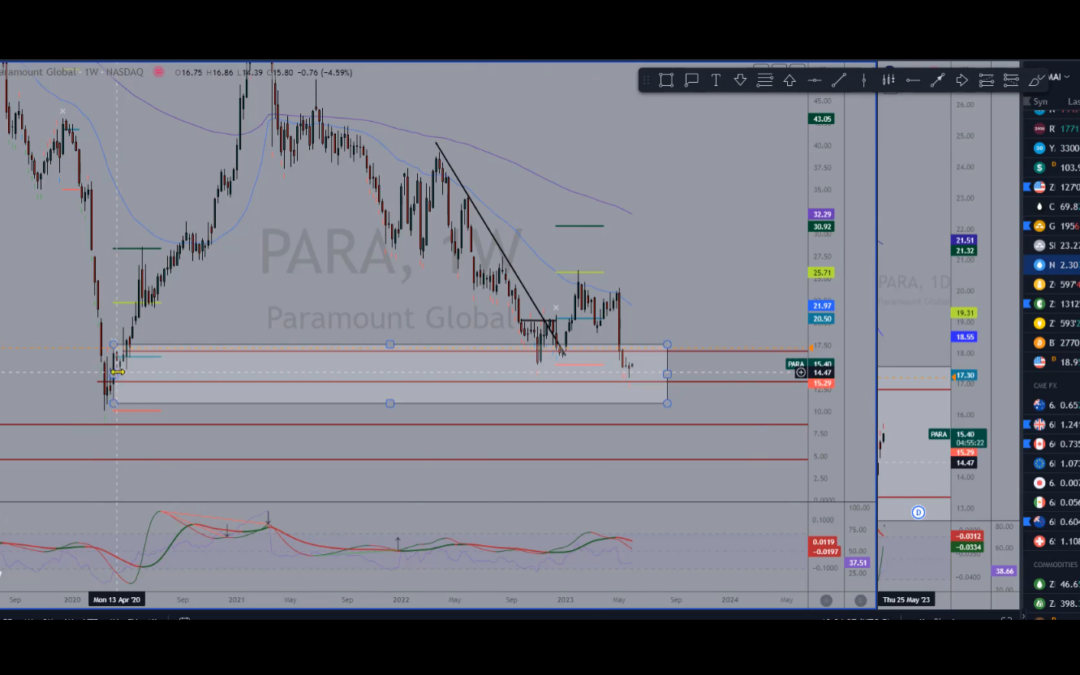Click the 25.71 yellow price label

point(822,273)
